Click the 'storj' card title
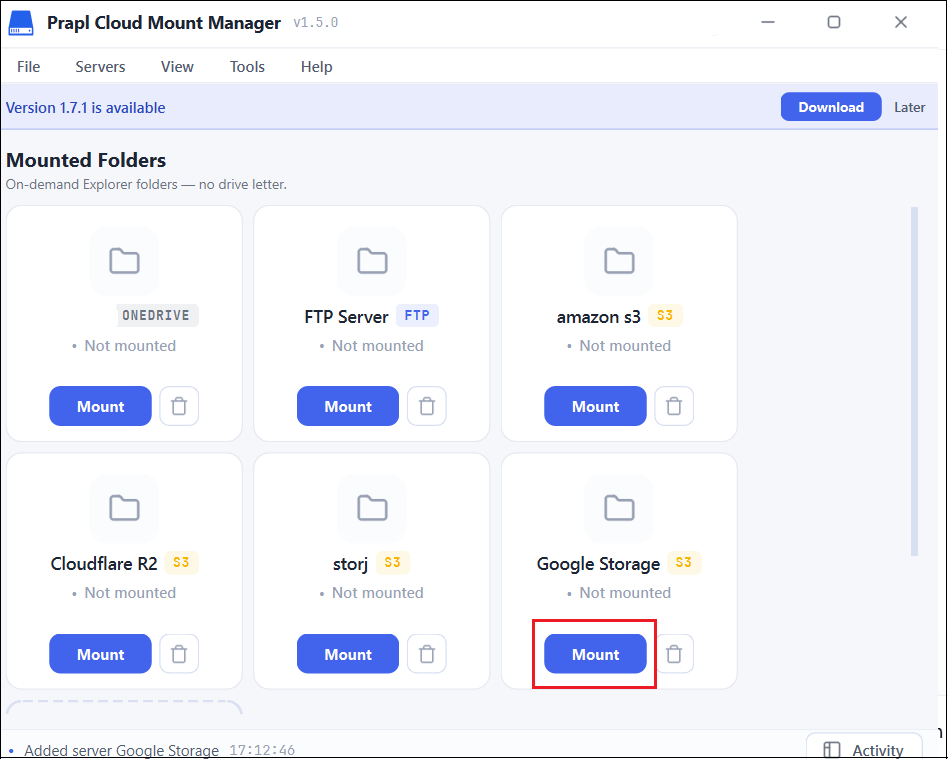 coord(351,564)
